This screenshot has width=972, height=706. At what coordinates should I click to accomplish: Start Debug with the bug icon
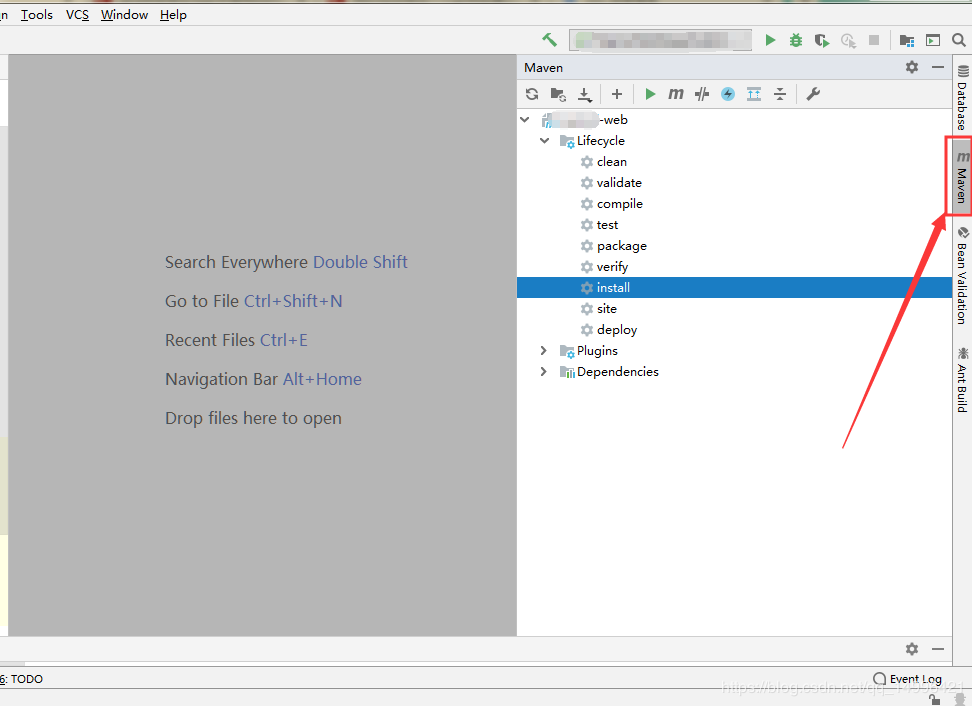tap(796, 40)
